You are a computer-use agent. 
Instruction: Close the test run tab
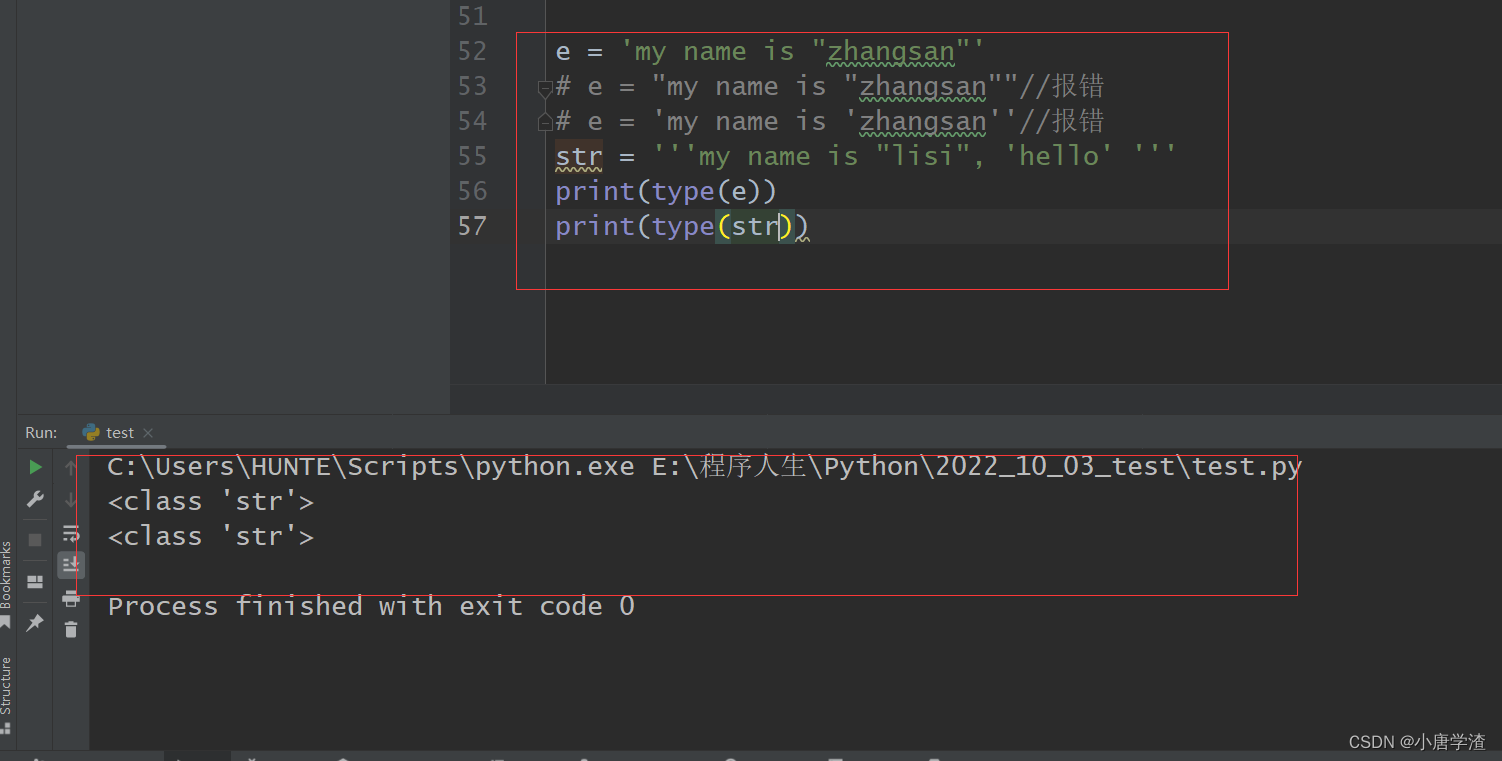click(148, 433)
